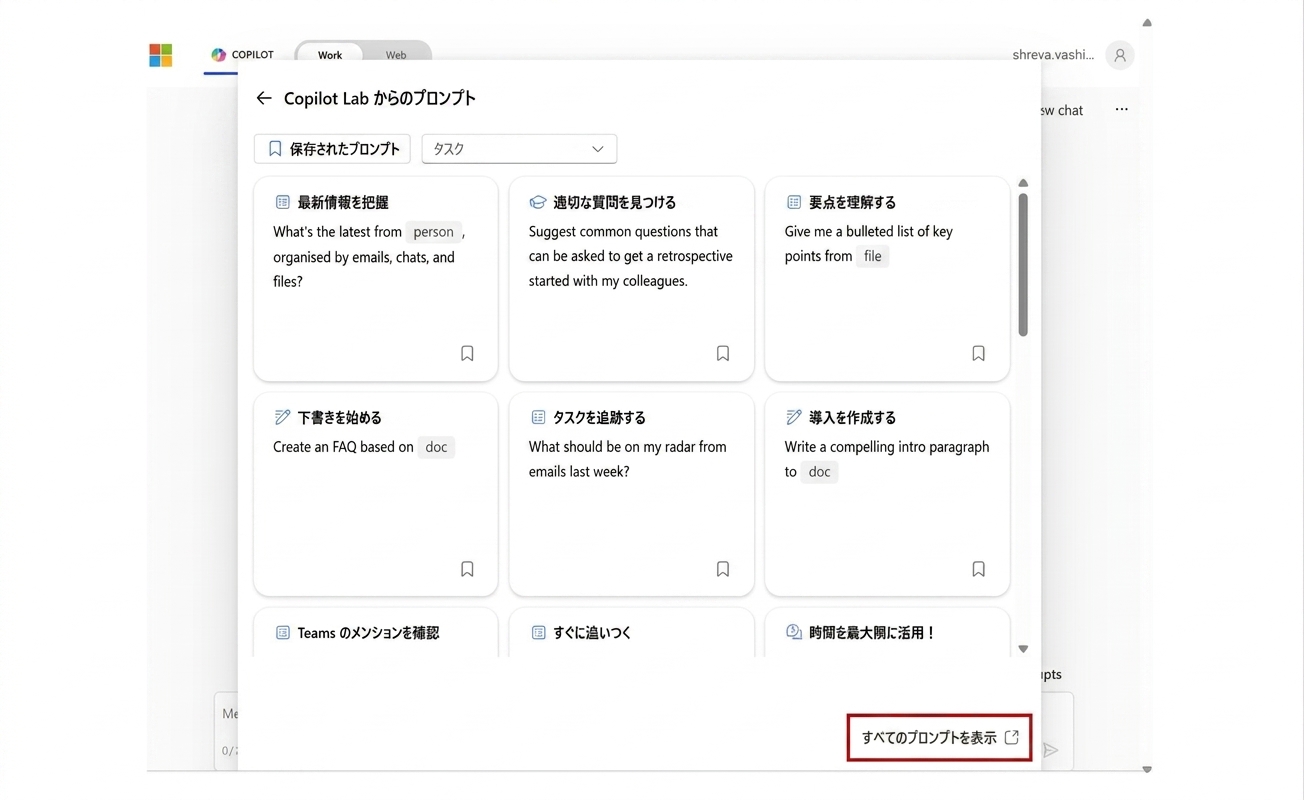1304x800 pixels.
Task: Expand the タスク dropdown
Action: click(x=519, y=149)
